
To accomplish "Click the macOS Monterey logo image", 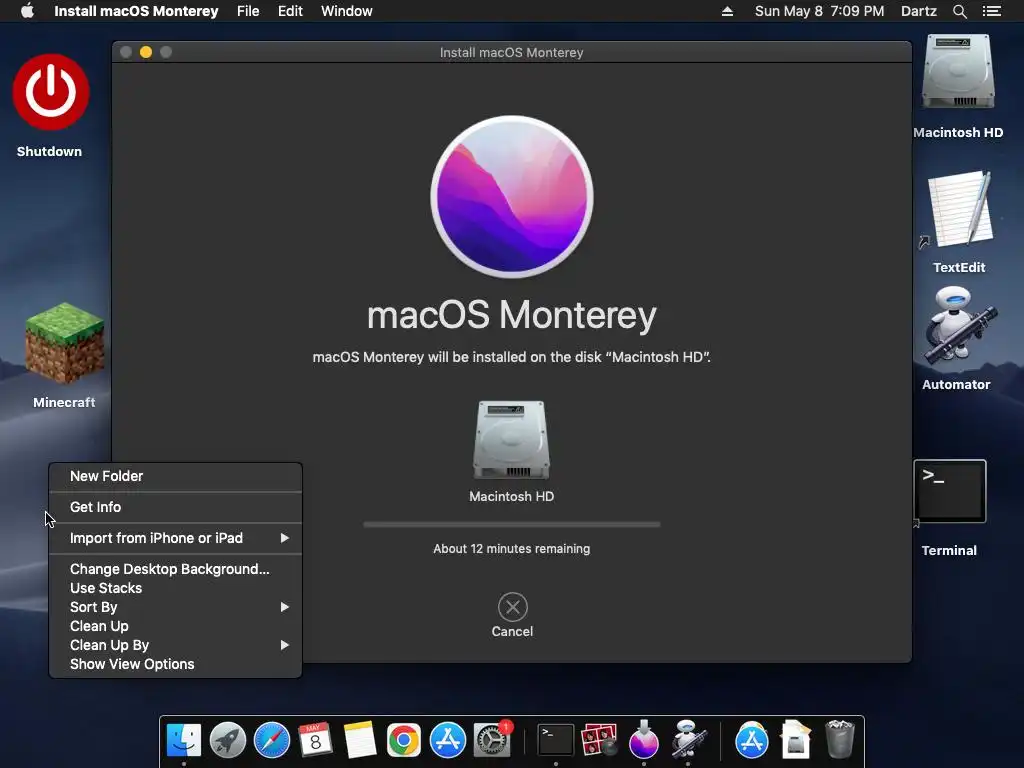I will click(x=512, y=197).
